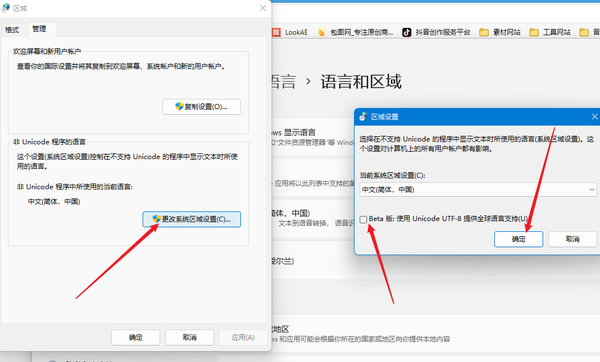Click the 语言和区域 breadcrumb heading
600x362 pixels.
pyautogui.click(x=361, y=82)
